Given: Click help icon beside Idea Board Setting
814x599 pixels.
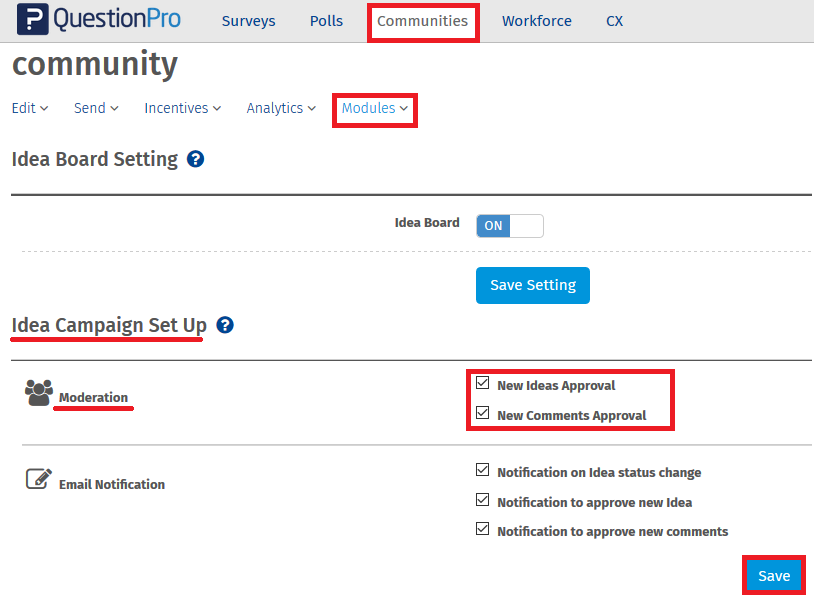Looking at the screenshot, I should tap(196, 159).
